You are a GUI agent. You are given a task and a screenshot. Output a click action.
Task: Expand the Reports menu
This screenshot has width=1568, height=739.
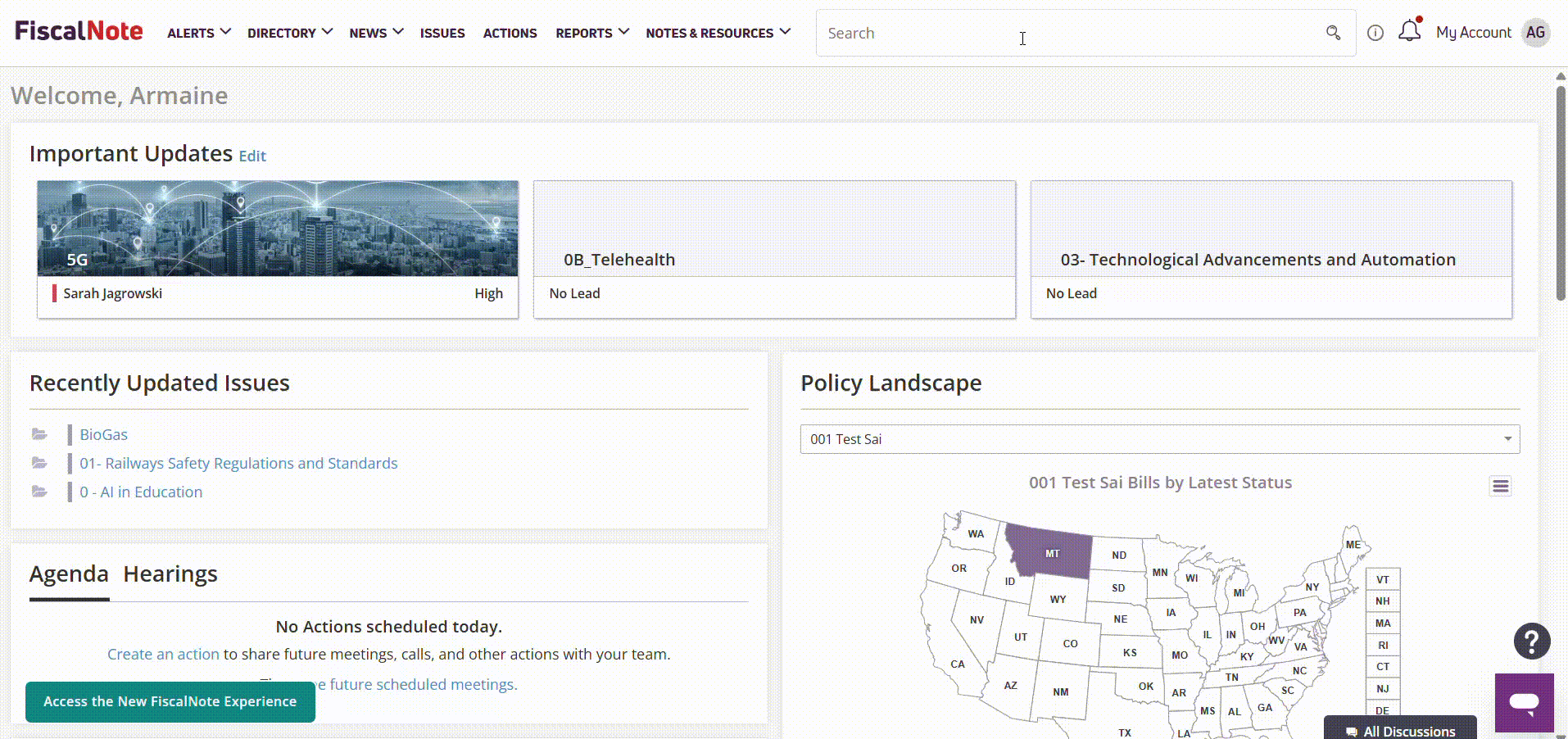pyautogui.click(x=592, y=33)
